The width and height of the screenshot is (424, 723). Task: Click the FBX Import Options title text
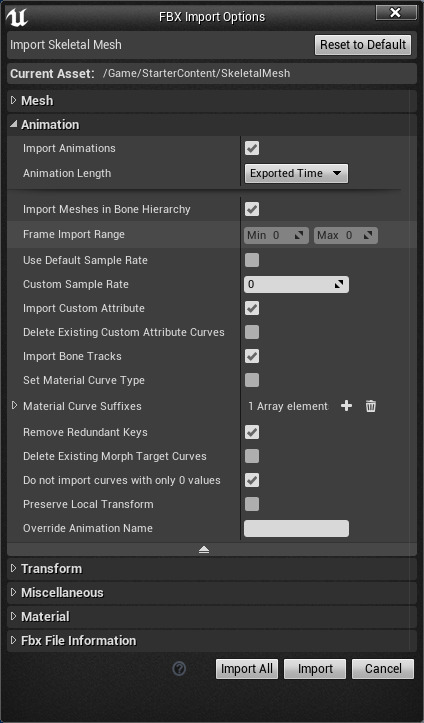coord(212,17)
